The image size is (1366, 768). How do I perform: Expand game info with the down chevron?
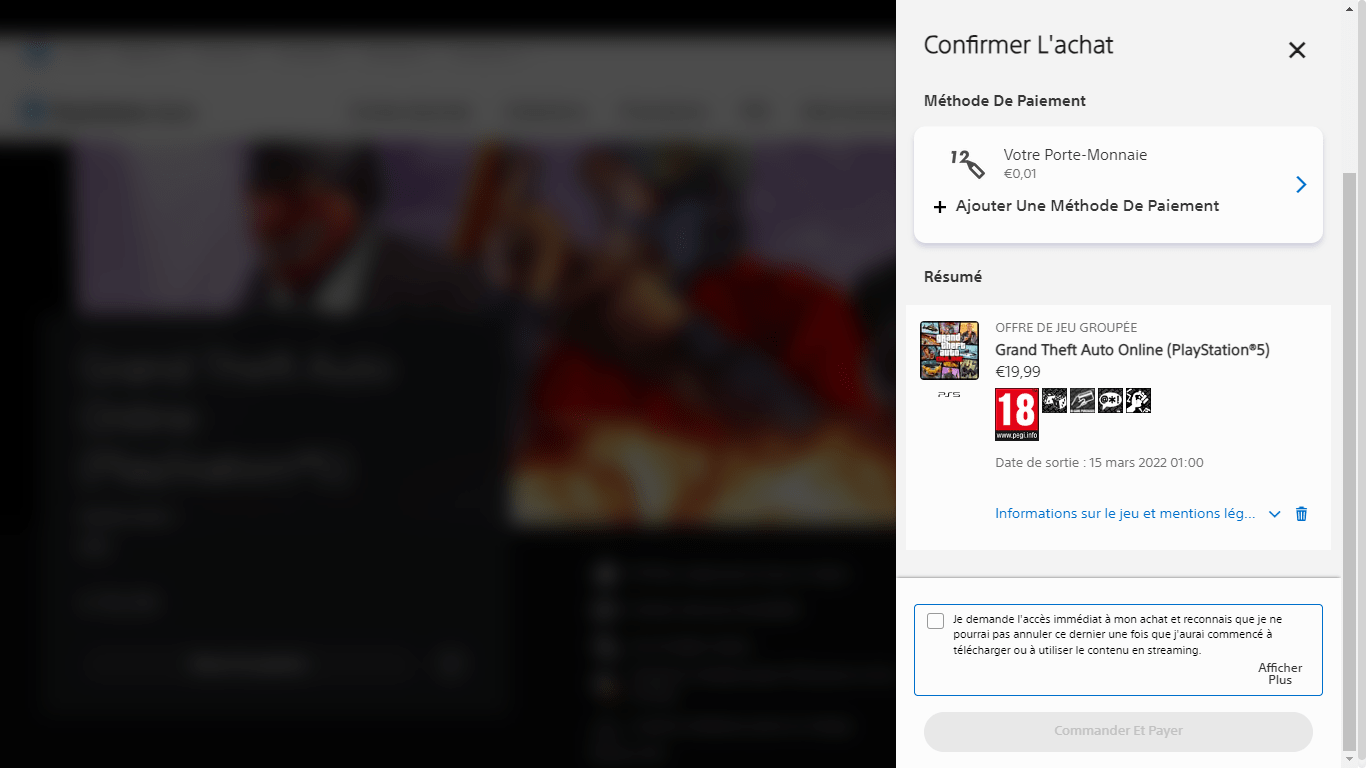pyautogui.click(x=1274, y=514)
